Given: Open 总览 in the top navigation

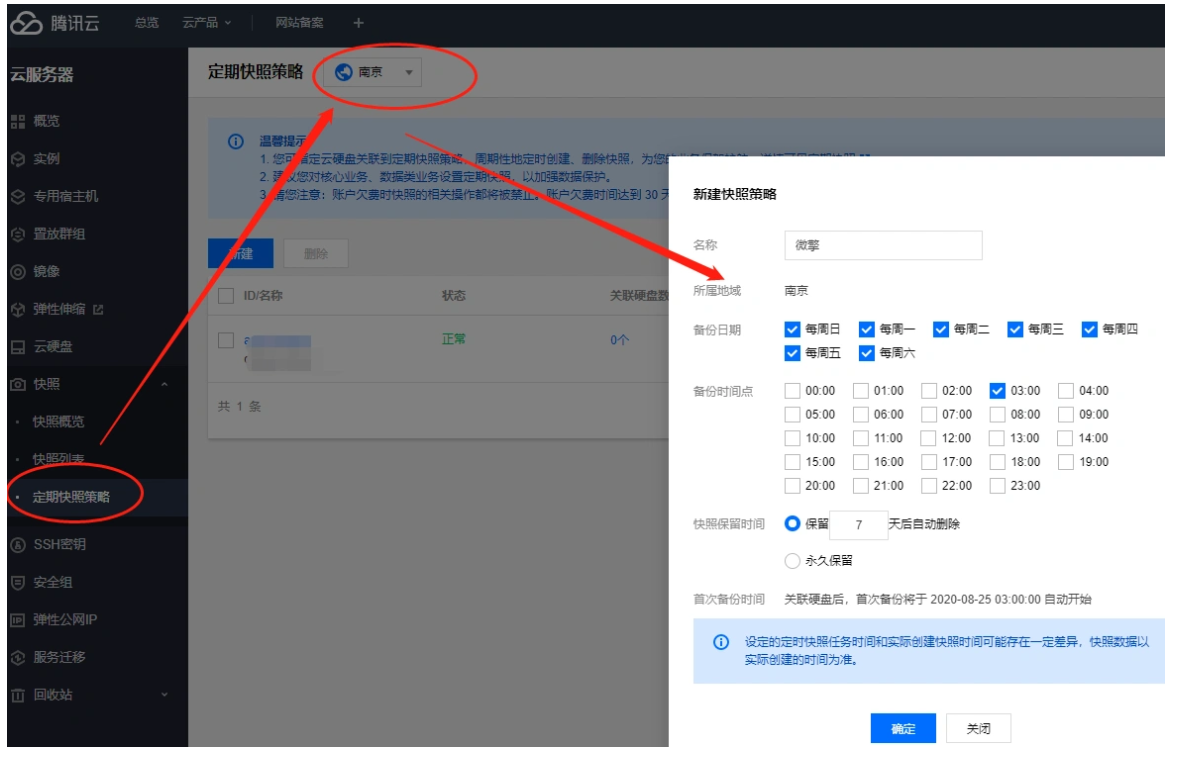Looking at the screenshot, I should 146,23.
